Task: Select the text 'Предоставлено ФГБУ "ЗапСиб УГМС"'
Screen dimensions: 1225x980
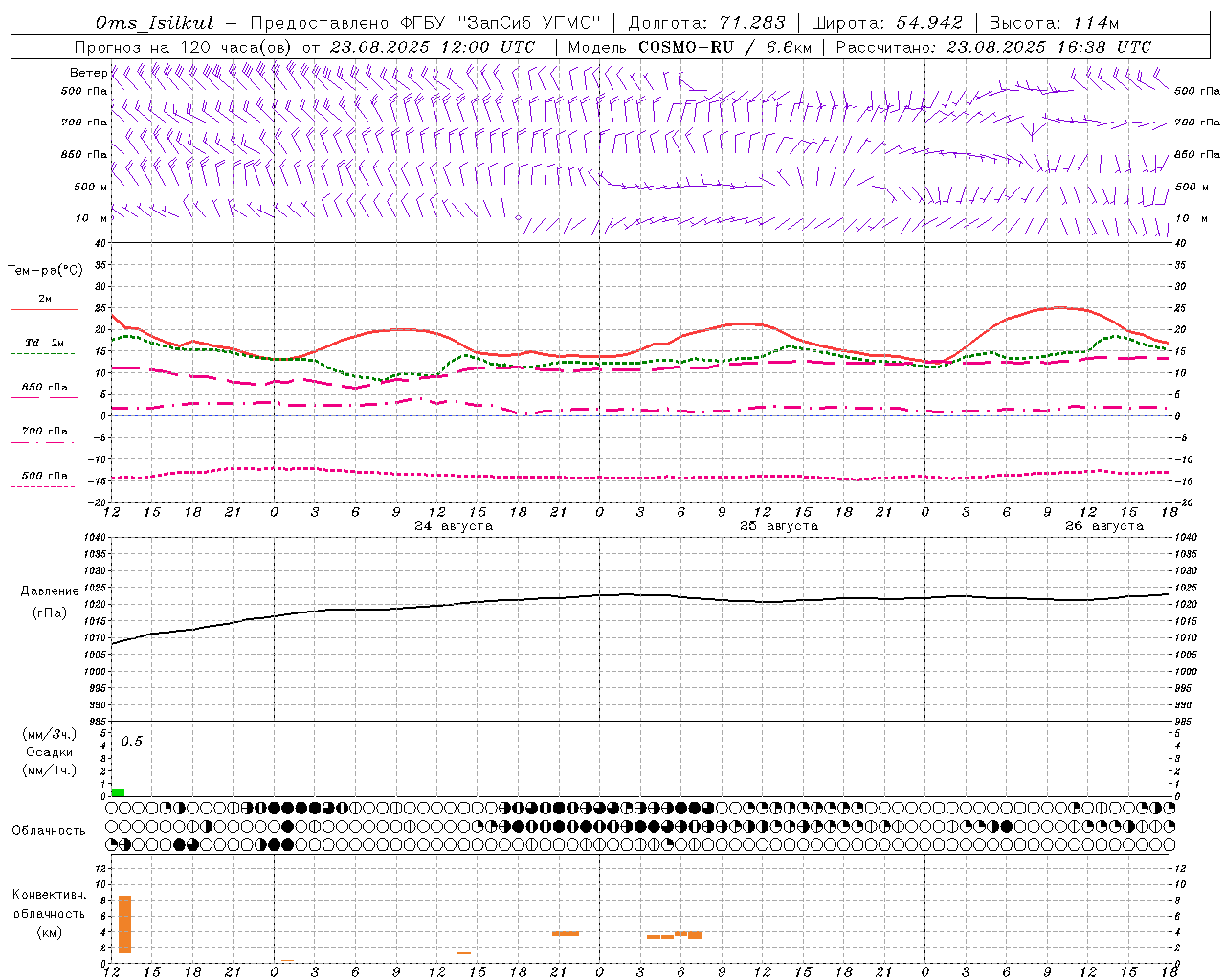Action: tap(425, 23)
